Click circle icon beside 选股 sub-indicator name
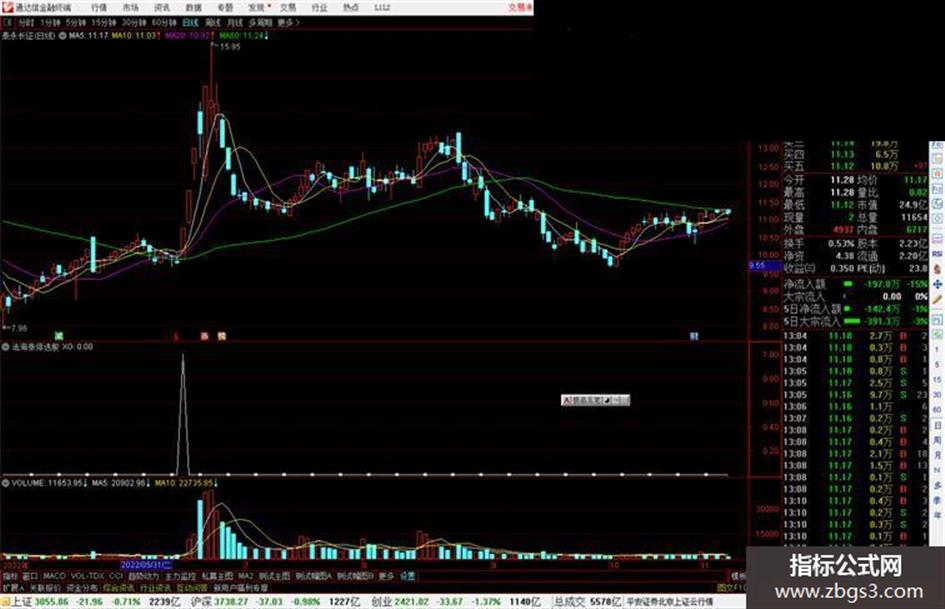The image size is (945, 609). [5, 347]
